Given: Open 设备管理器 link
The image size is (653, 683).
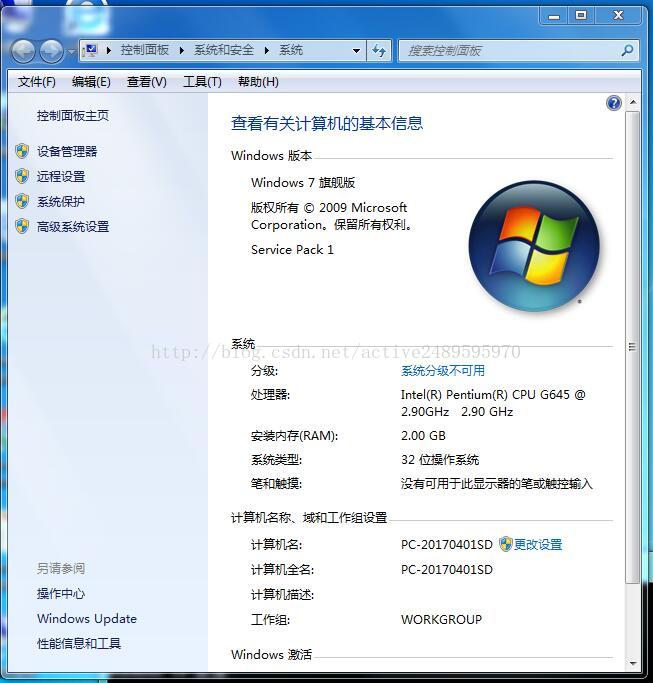Looking at the screenshot, I should pos(67,152).
